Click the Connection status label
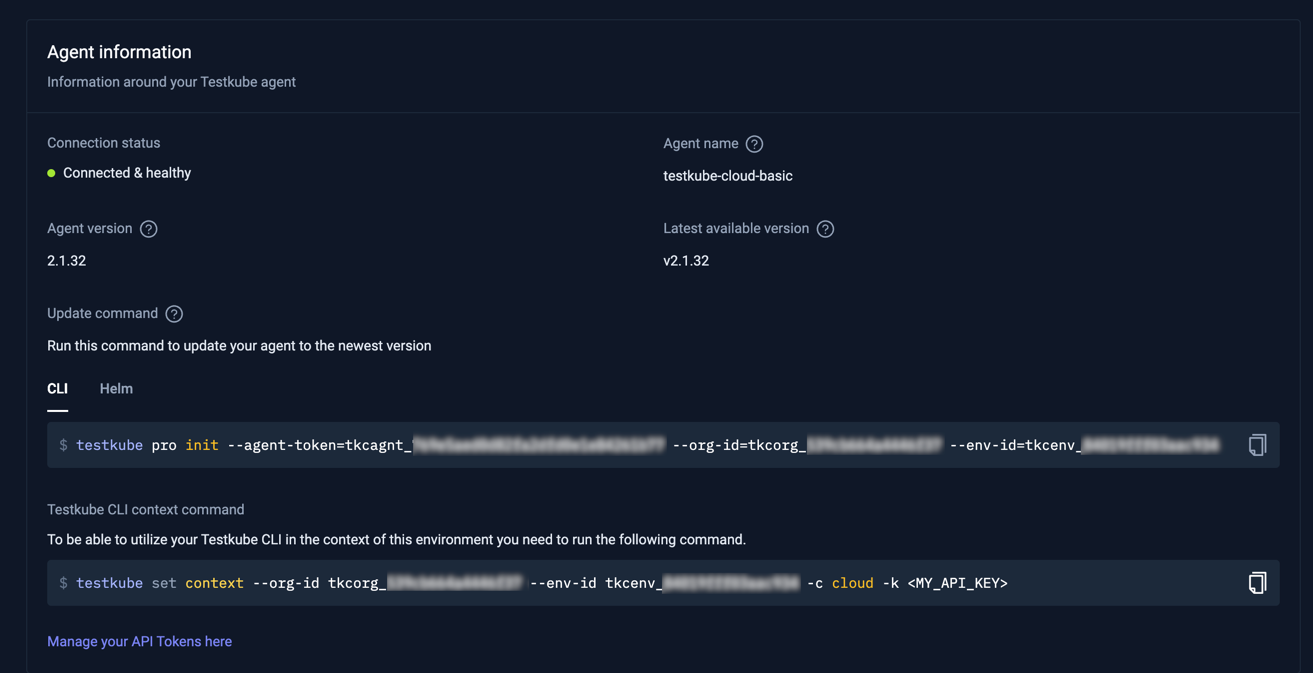The image size is (1313, 673). click(x=103, y=143)
